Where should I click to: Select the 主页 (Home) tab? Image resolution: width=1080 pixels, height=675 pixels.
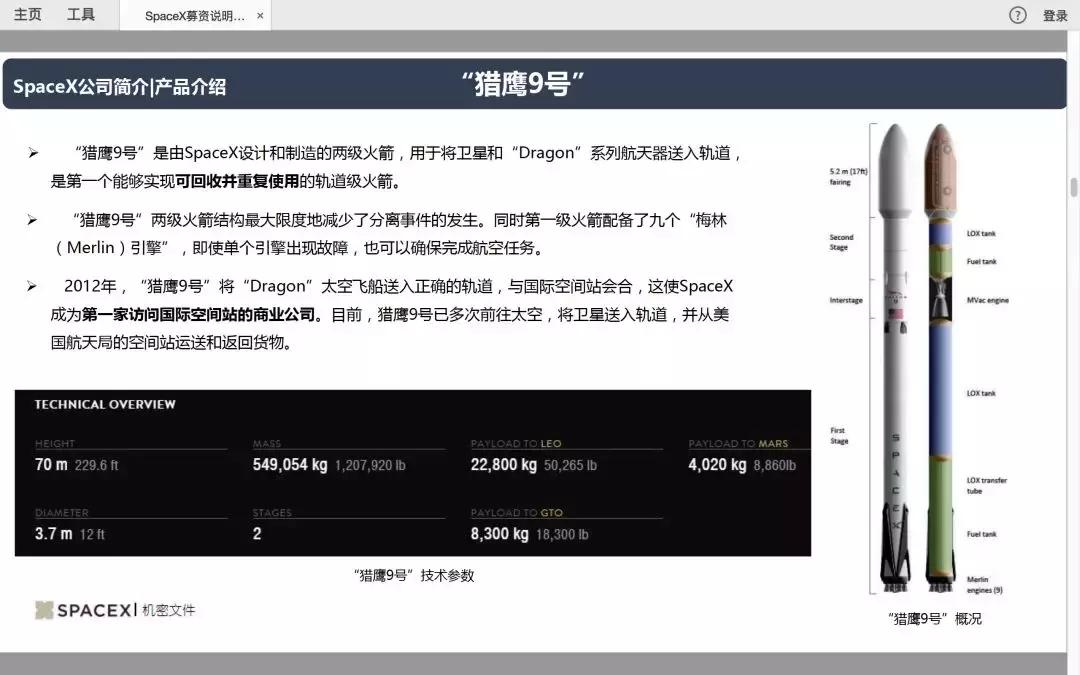click(27, 14)
